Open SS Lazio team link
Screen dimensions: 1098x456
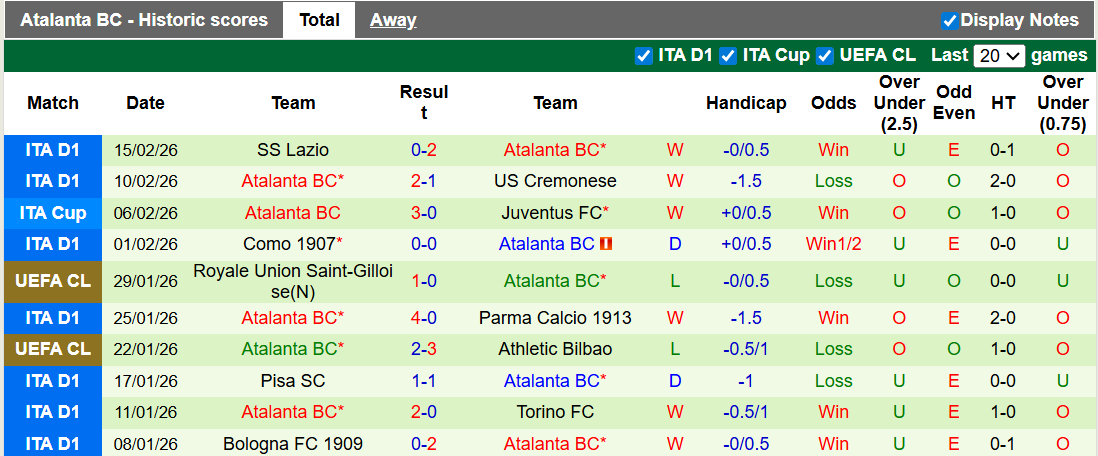pyautogui.click(x=293, y=150)
